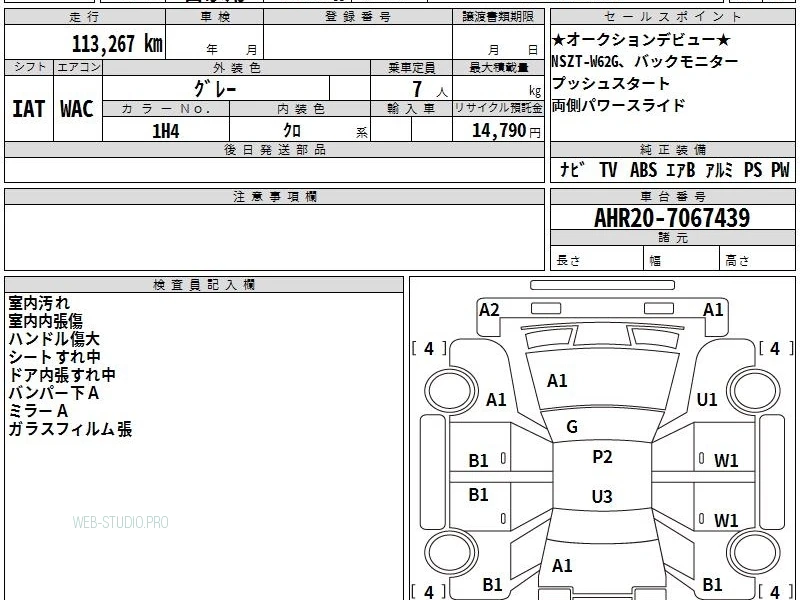Click the 室内内張傷 inspector note
Screen dimensions: 800x600
pos(45,321)
